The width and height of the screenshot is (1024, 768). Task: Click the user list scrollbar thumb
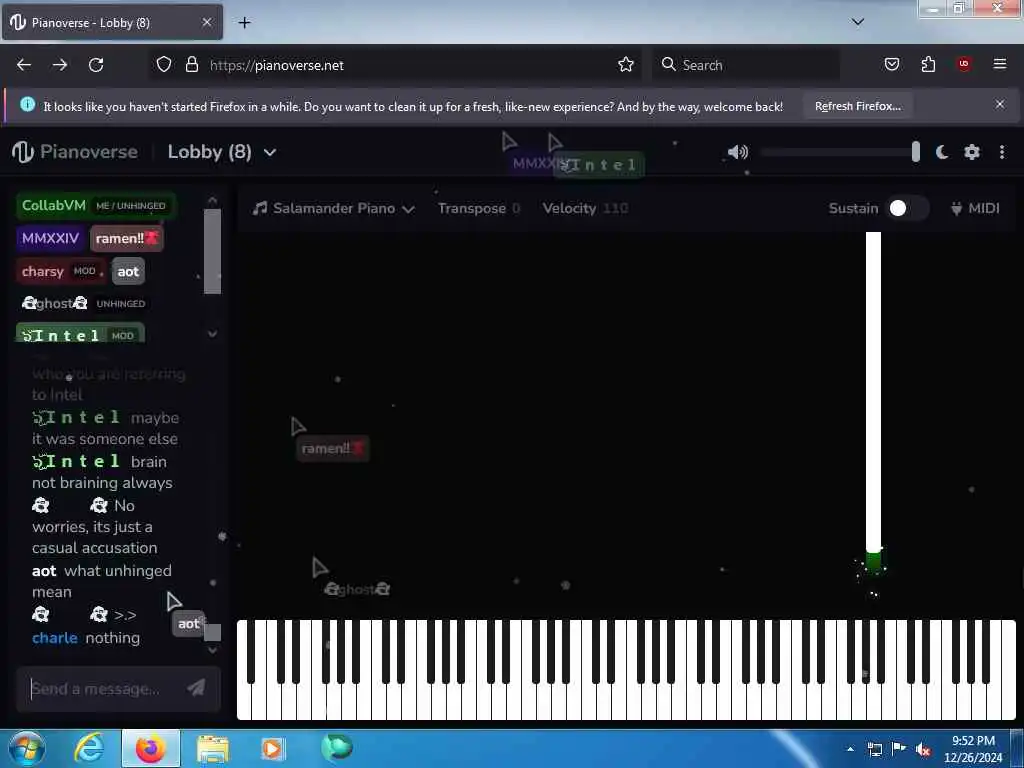pos(212,251)
